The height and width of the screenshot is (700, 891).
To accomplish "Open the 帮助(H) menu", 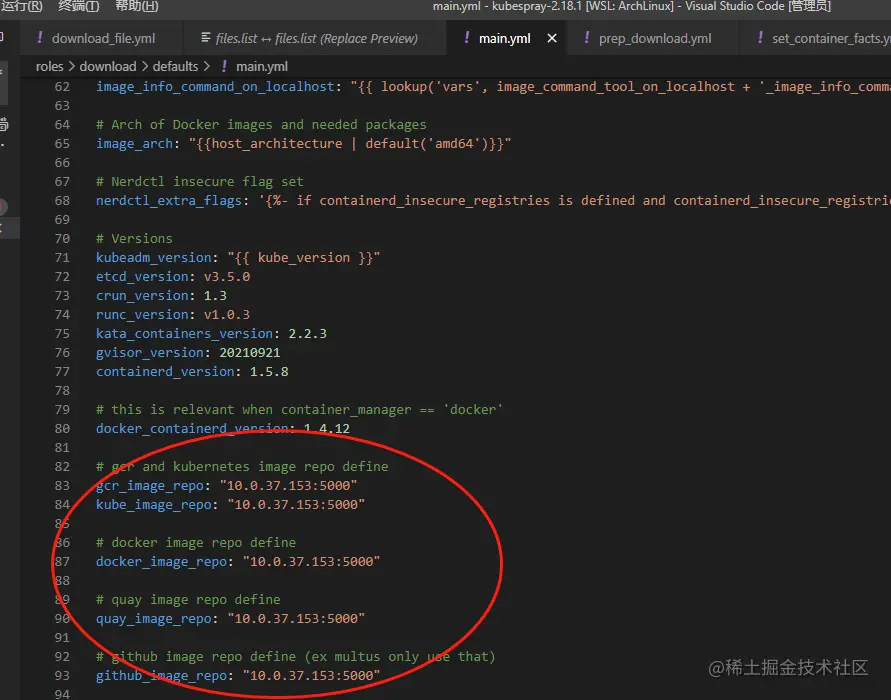I will (136, 6).
